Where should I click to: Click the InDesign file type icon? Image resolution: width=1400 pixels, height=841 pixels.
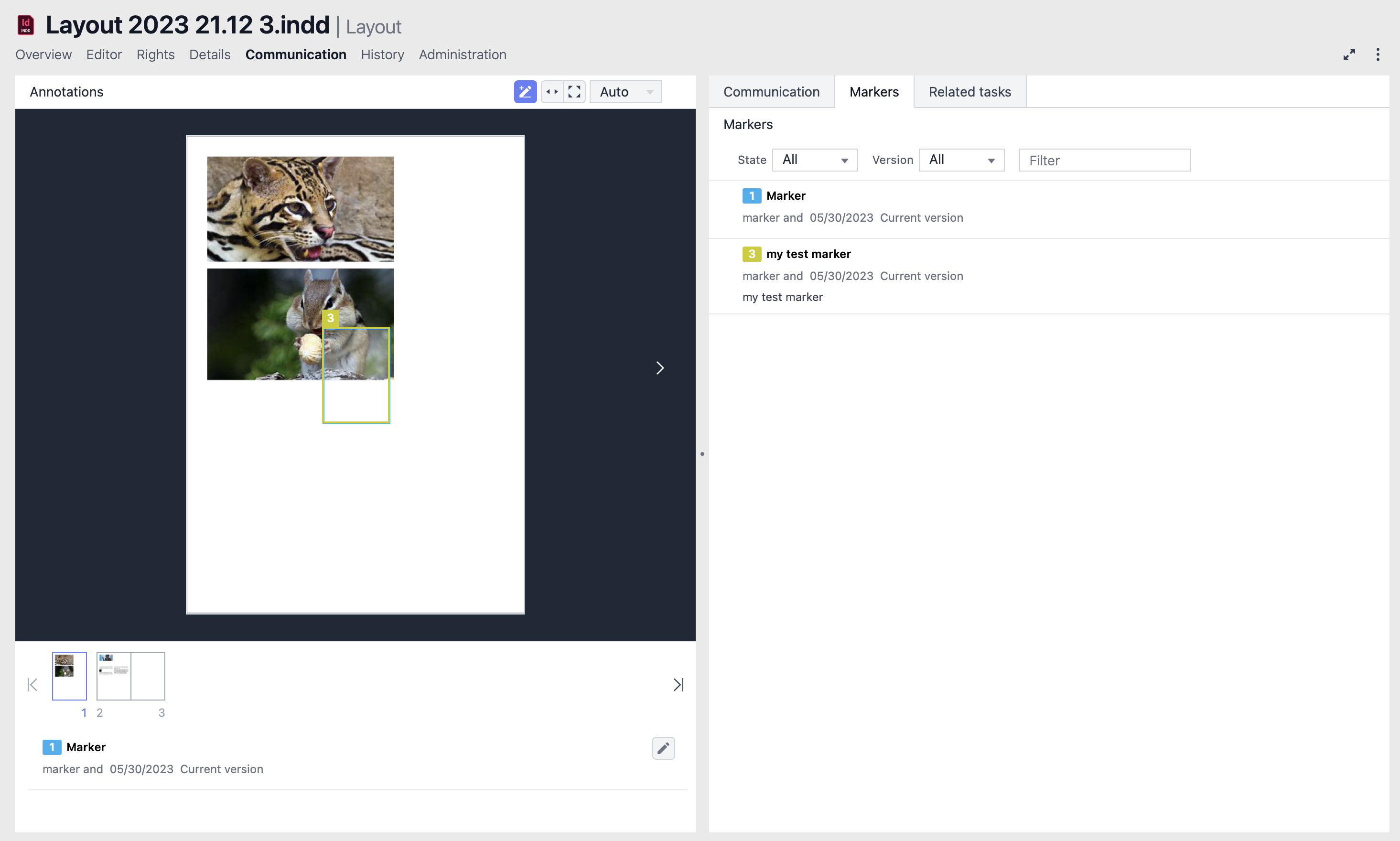[25, 24]
